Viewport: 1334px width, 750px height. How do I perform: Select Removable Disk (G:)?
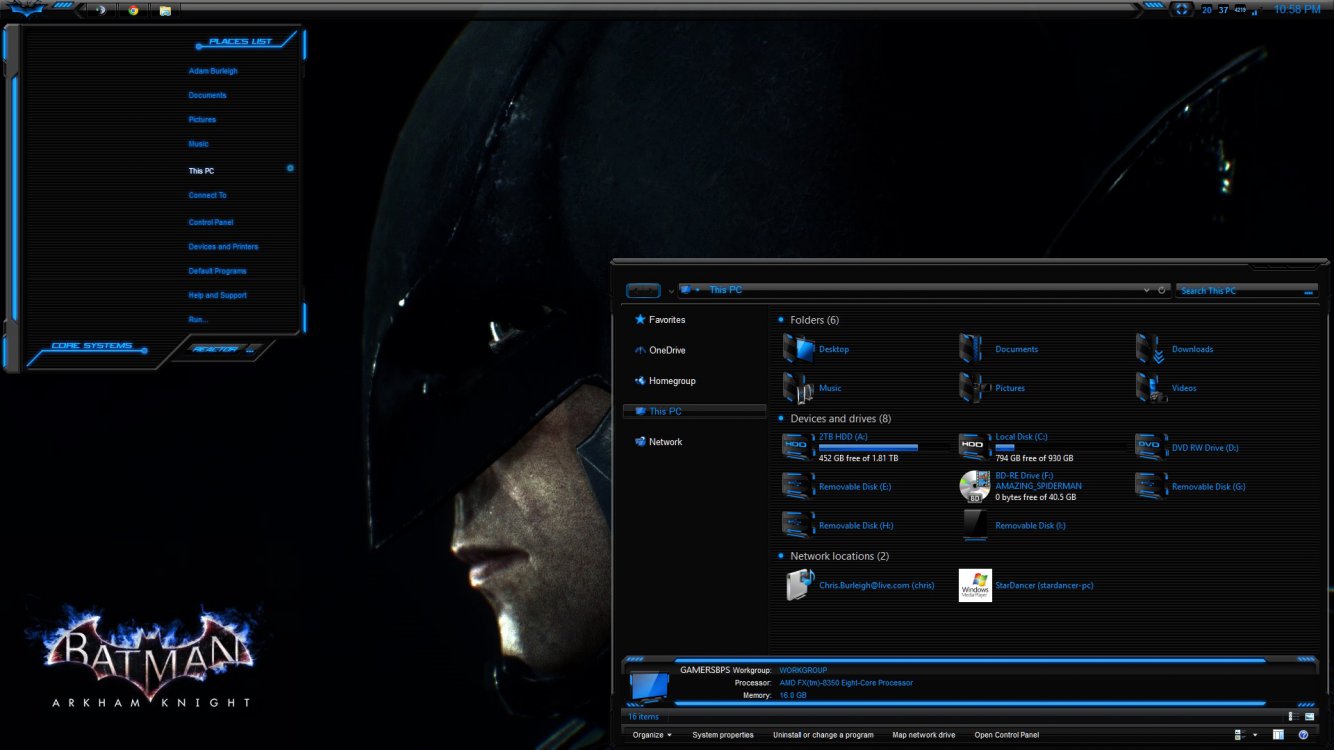[1191, 486]
